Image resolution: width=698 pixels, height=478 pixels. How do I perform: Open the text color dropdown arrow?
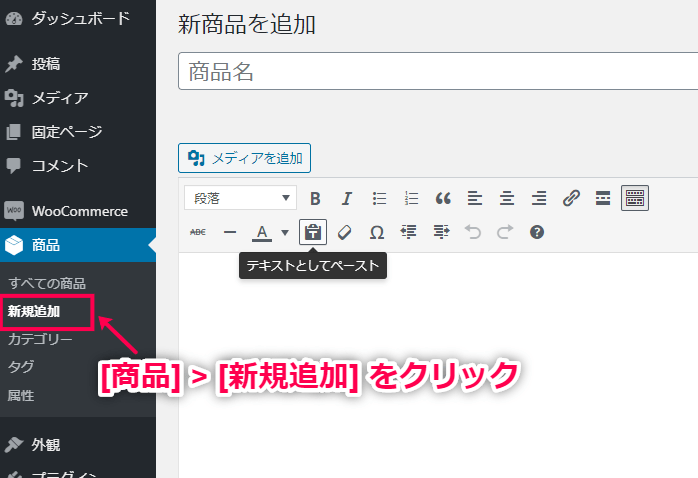coord(285,232)
